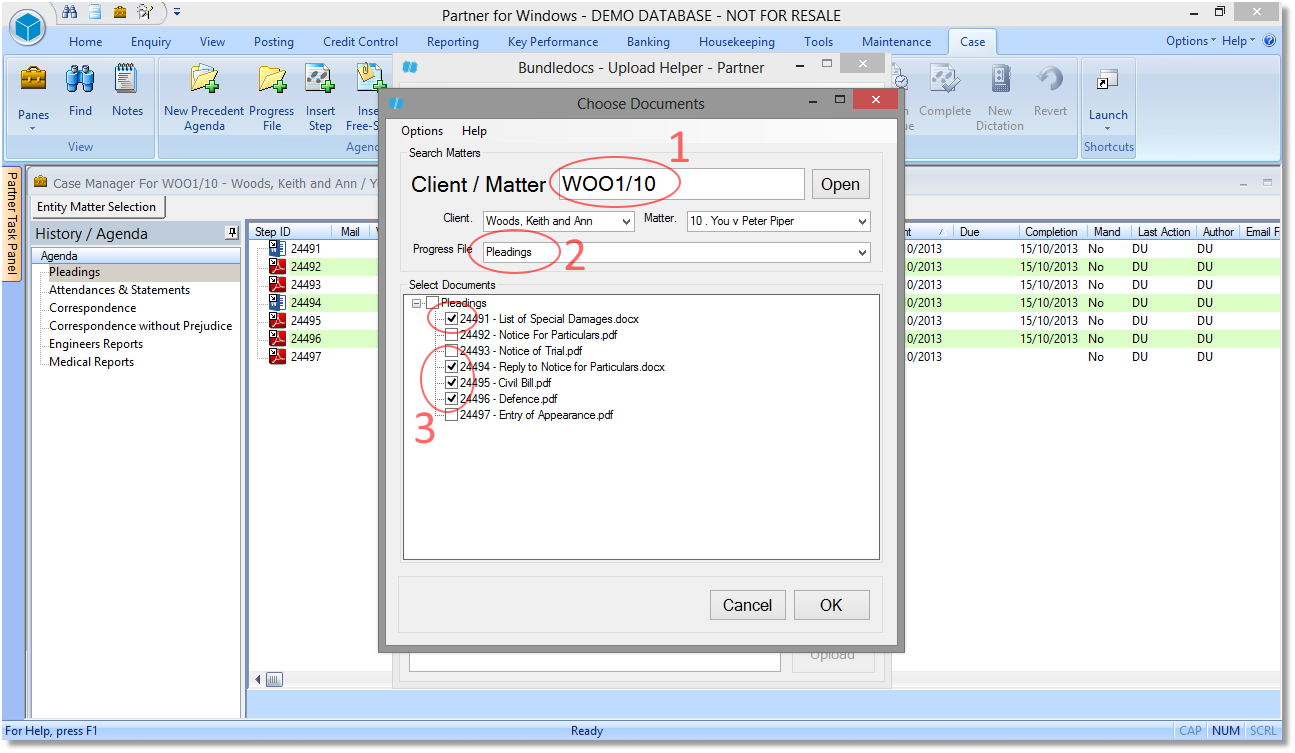
Task: Click the left arrow of step list scrollbar
Action: coord(258,680)
